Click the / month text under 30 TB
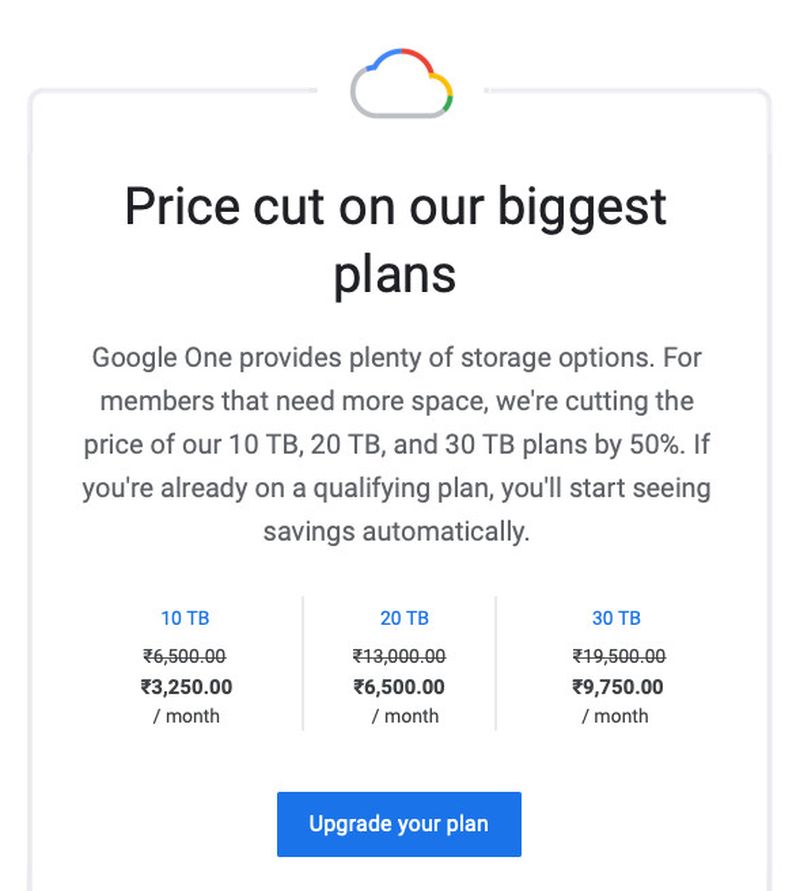The image size is (800, 891). click(x=615, y=716)
